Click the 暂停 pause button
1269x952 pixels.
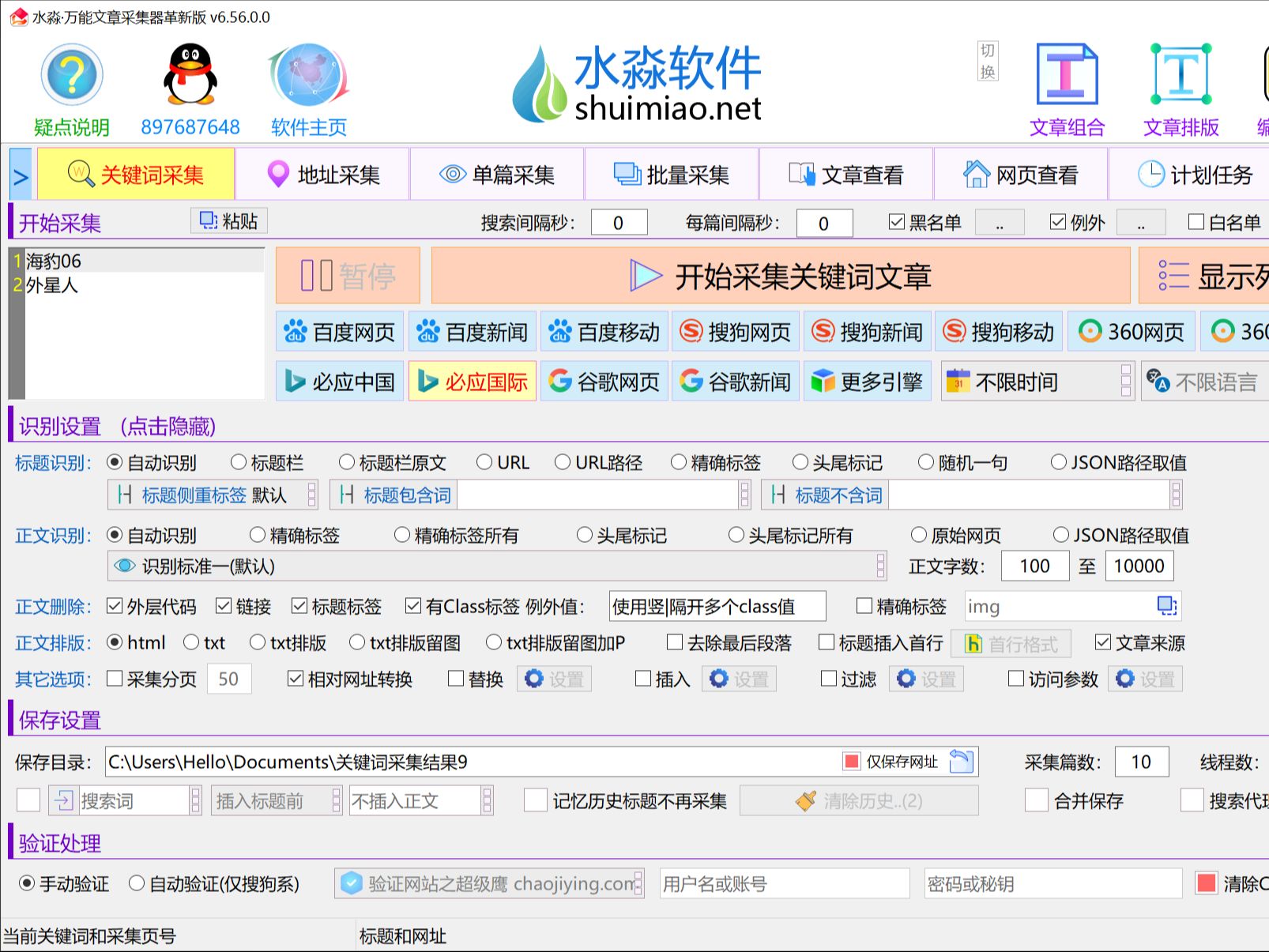click(x=348, y=276)
